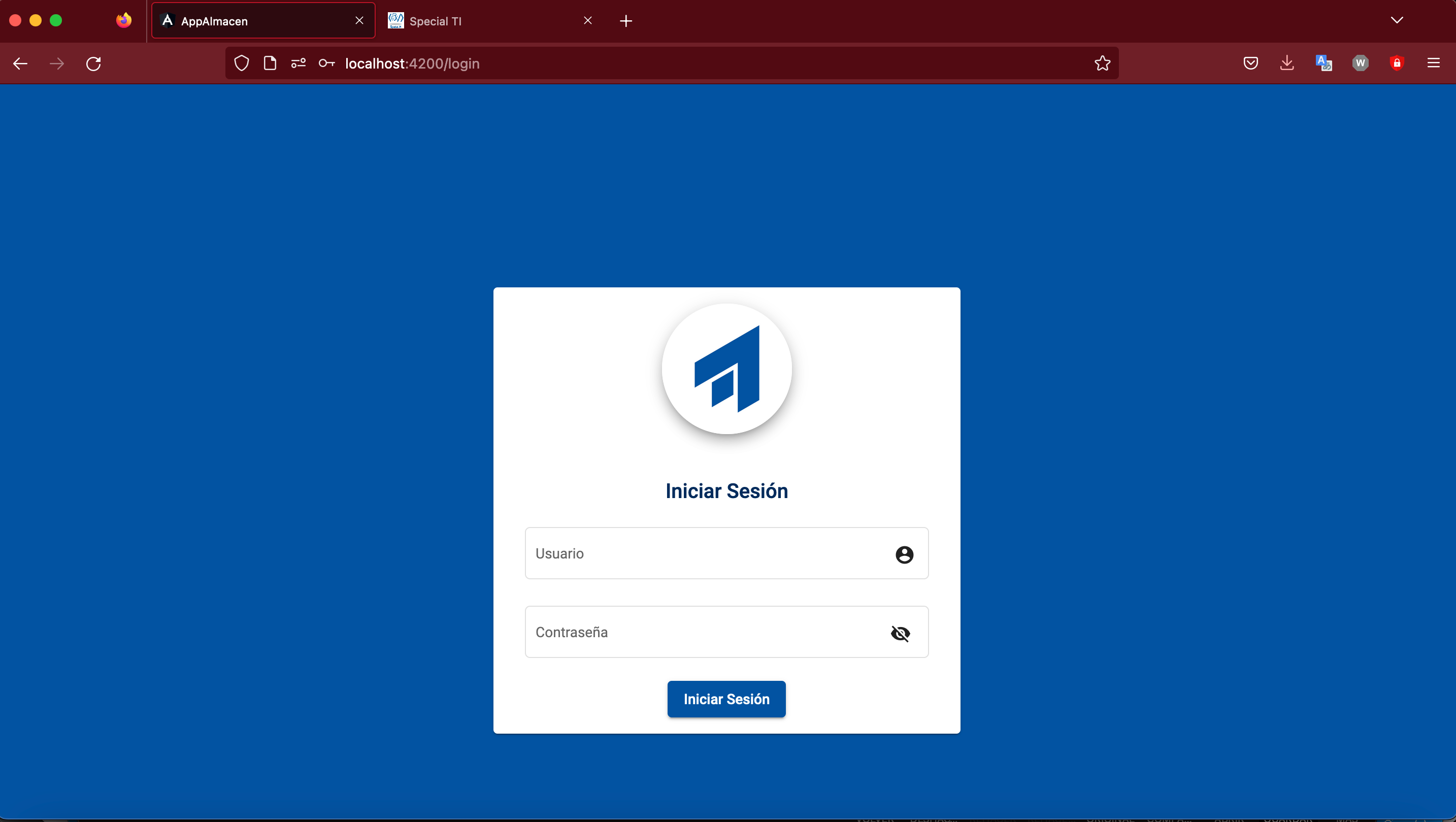Open site permissions icon in address bar
Viewport: 1456px width, 822px height.
299,63
